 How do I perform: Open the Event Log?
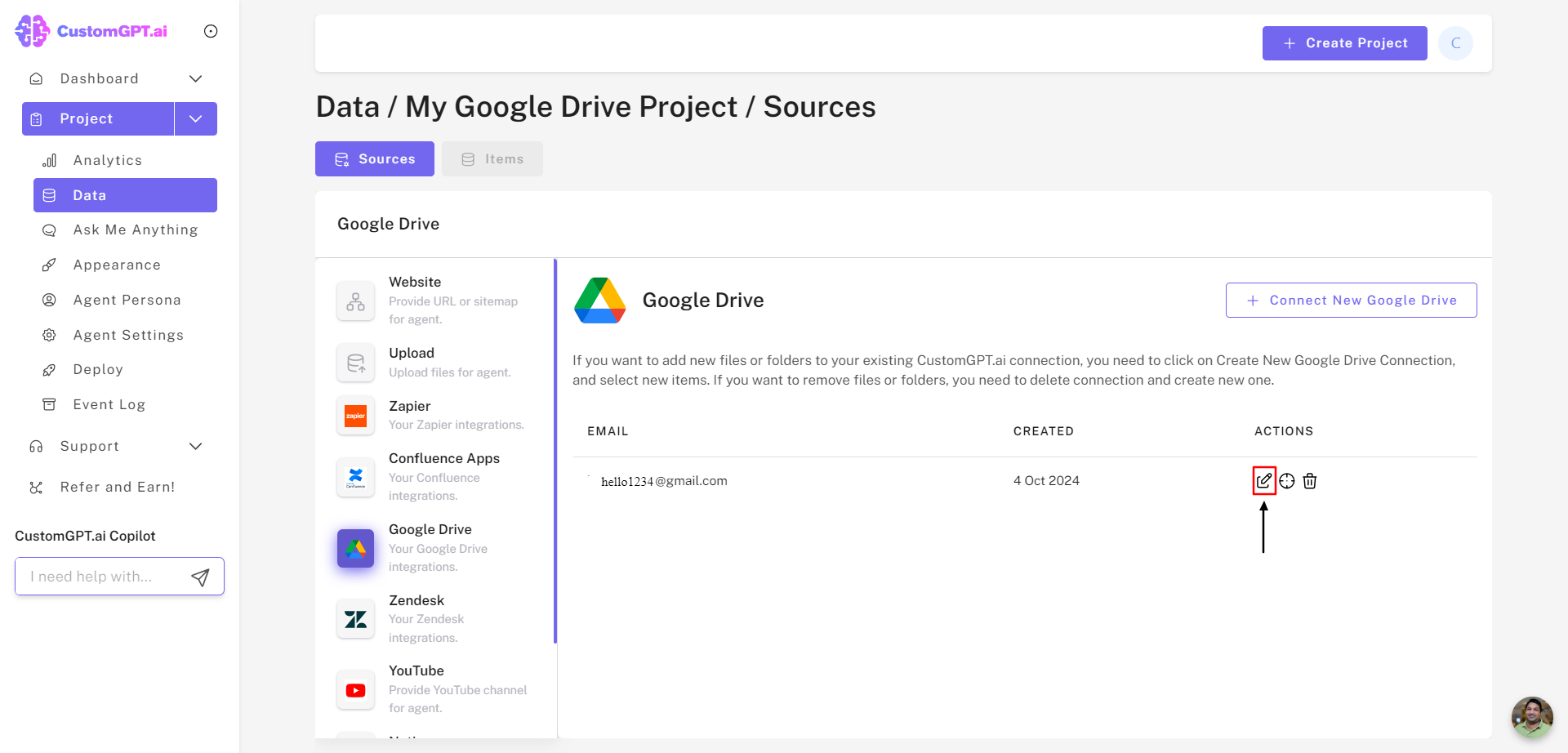[109, 404]
